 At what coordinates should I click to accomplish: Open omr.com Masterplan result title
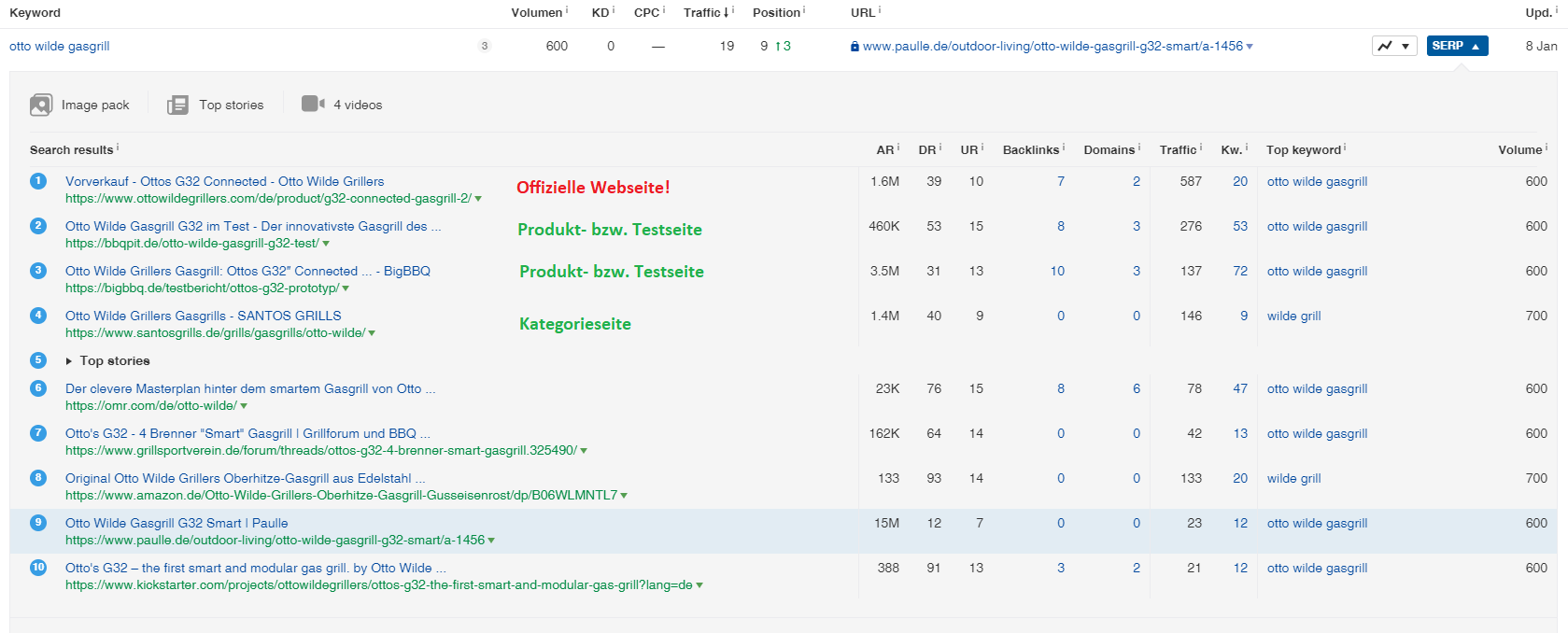[250, 388]
